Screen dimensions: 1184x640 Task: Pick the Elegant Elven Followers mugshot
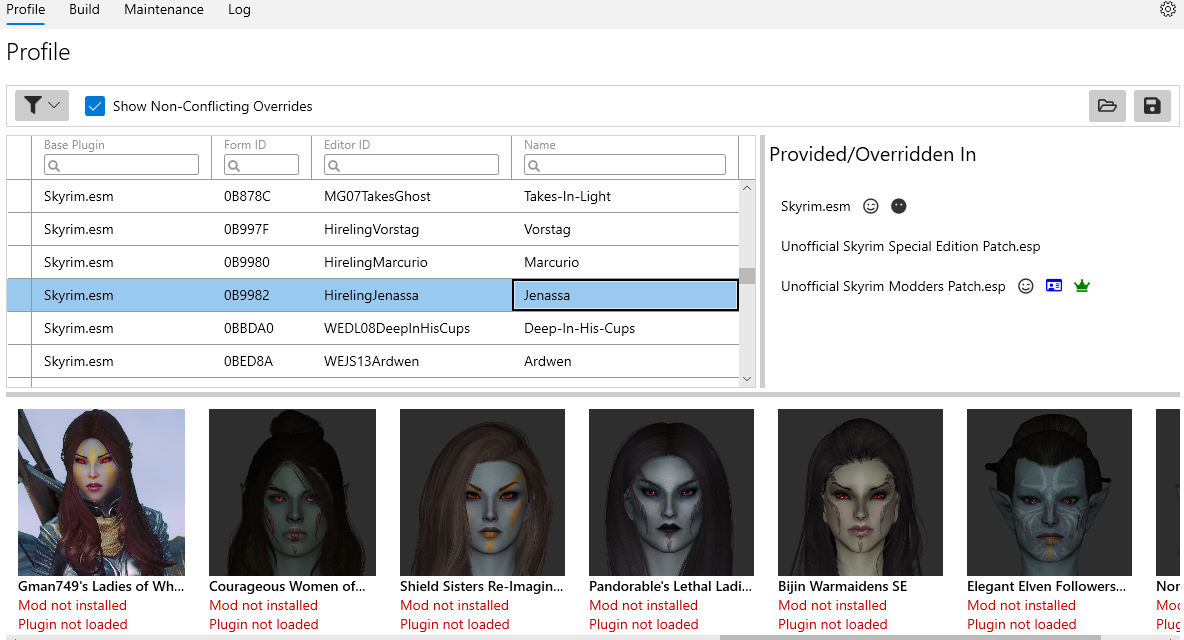pos(1050,492)
